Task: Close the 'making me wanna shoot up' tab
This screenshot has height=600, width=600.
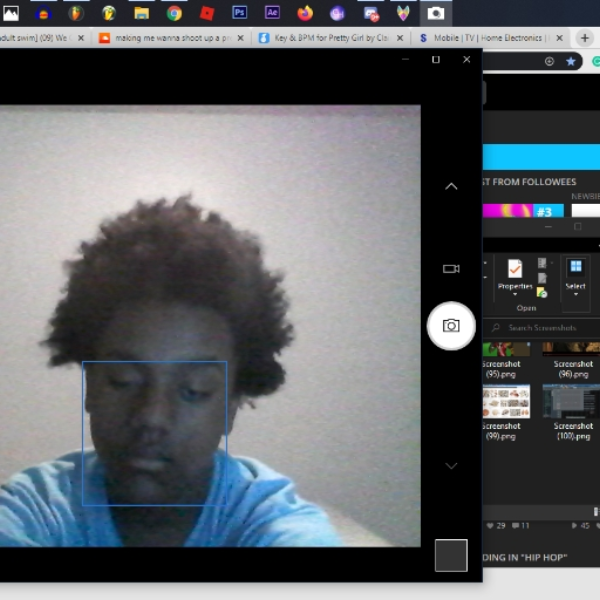Action: coord(240,38)
